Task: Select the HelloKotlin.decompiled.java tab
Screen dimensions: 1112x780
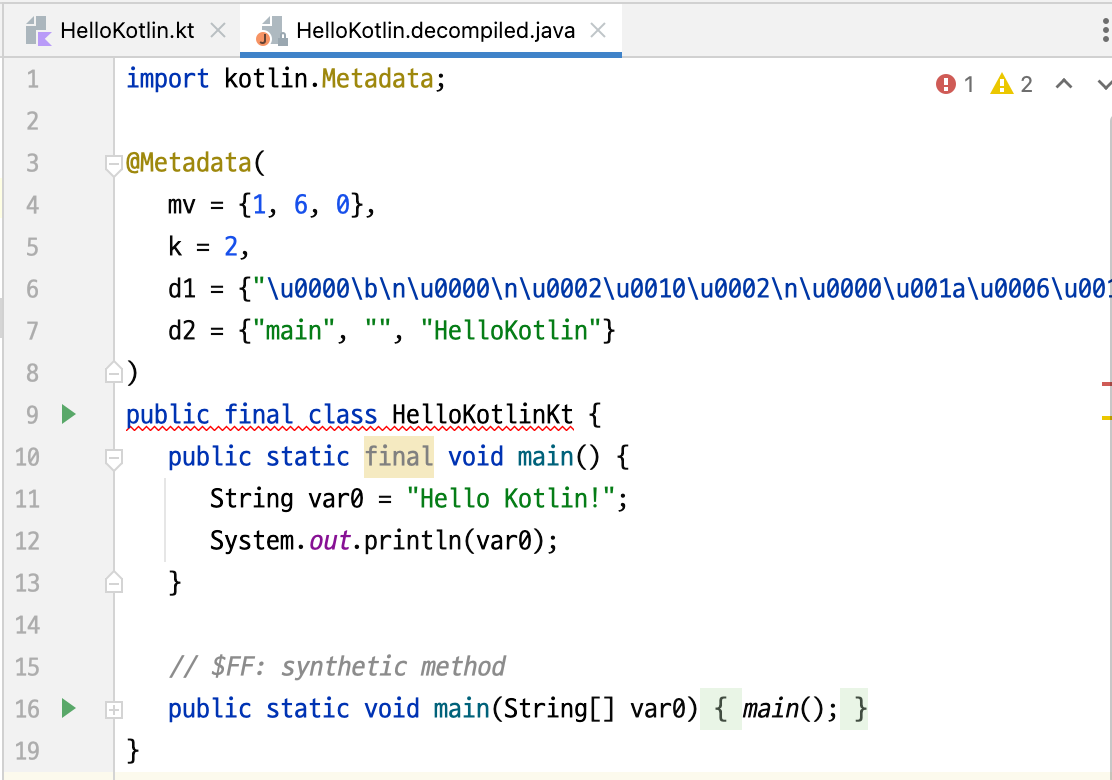Action: (430, 30)
